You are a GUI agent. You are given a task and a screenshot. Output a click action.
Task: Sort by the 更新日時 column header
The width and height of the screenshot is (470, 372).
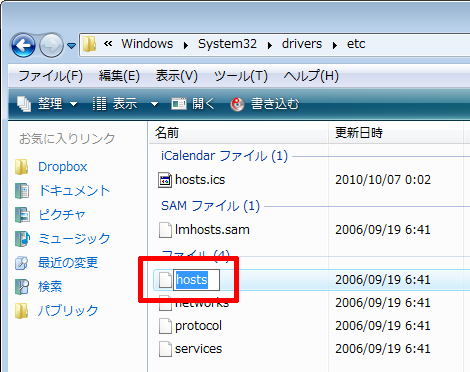[x=396, y=133]
